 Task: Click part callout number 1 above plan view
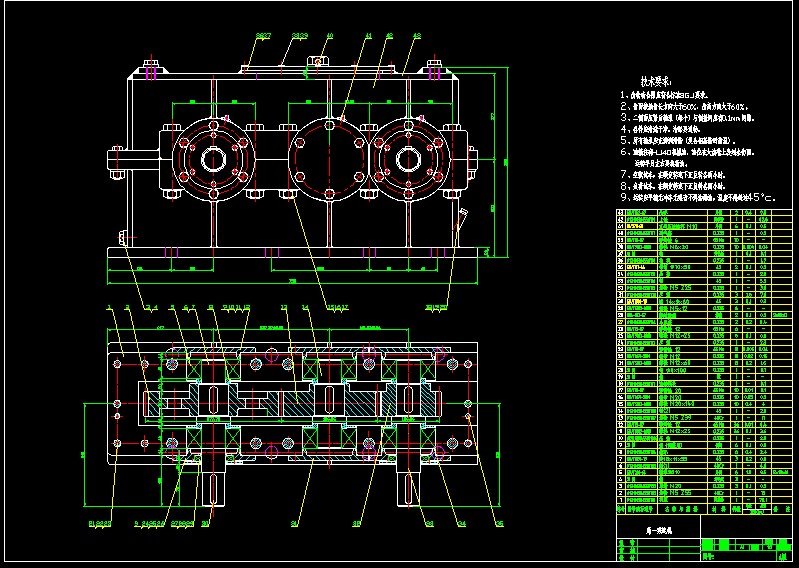tap(109, 308)
